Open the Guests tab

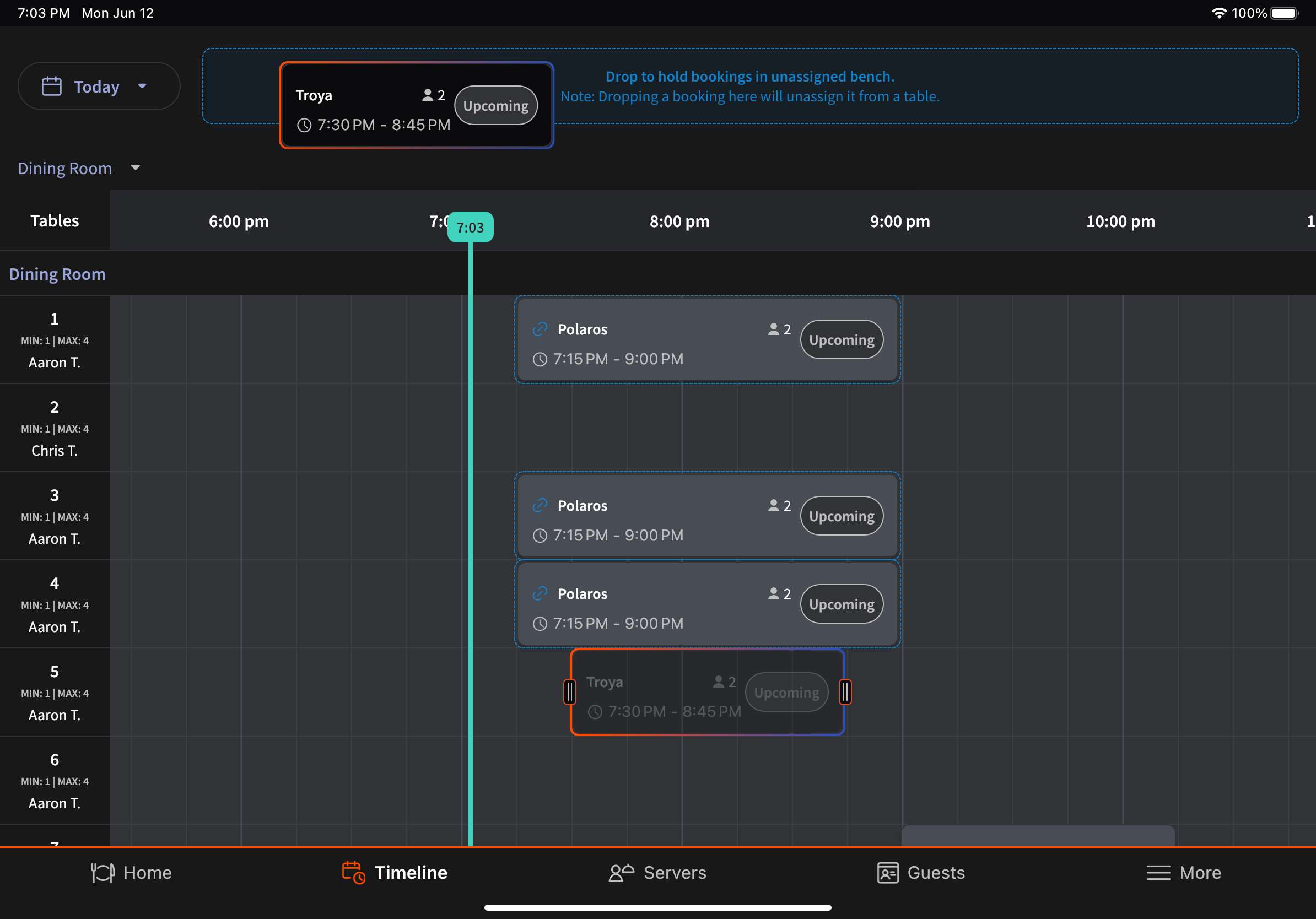click(x=920, y=873)
